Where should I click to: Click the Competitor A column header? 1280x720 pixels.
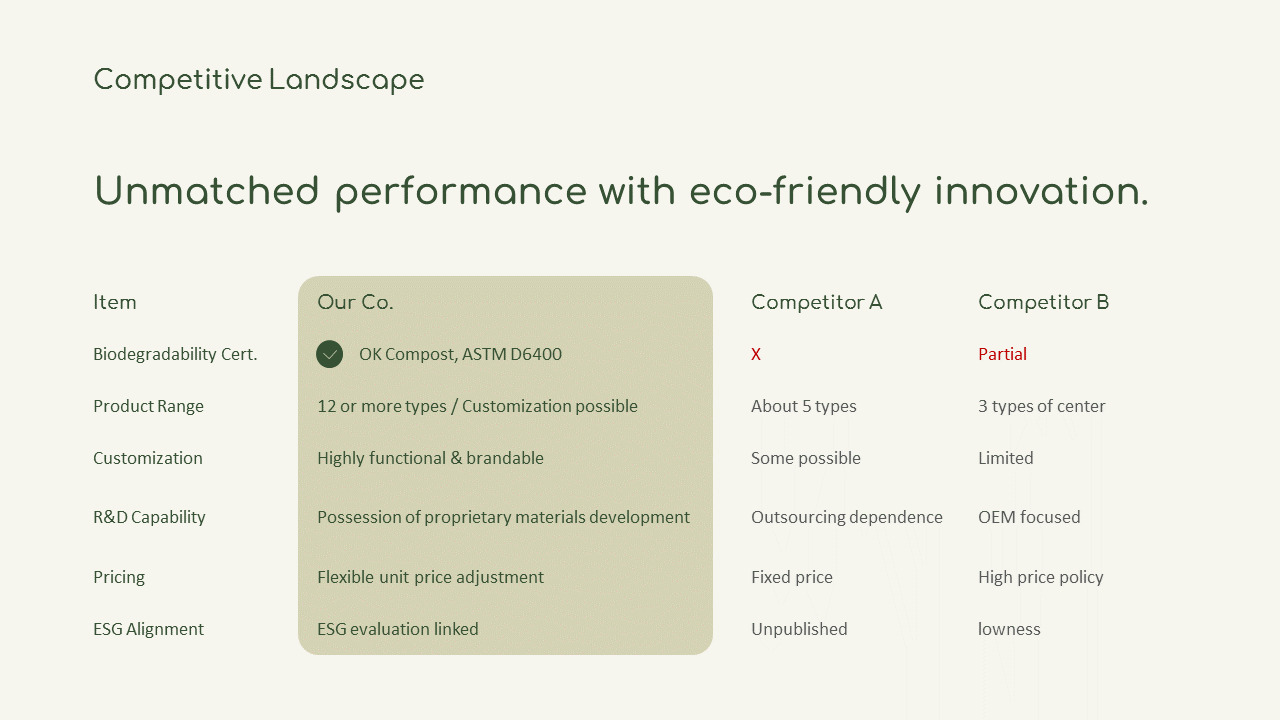816,302
